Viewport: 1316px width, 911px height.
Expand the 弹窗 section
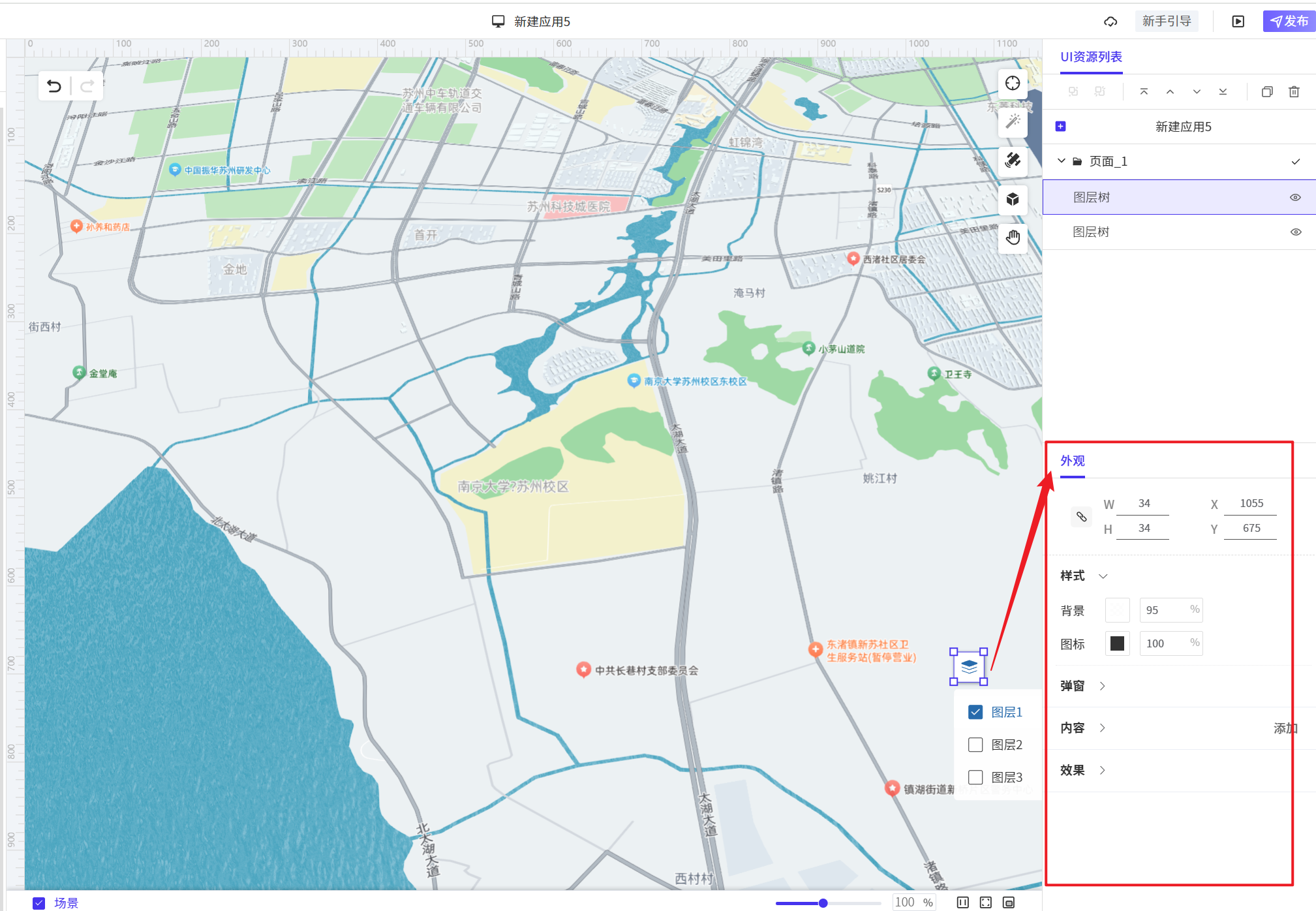click(x=1103, y=686)
